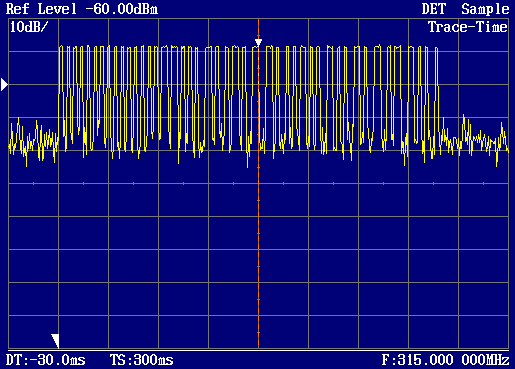This screenshot has height=369, width=515.
Task: Click the 10dB/ scale label
Action: pos(29,27)
